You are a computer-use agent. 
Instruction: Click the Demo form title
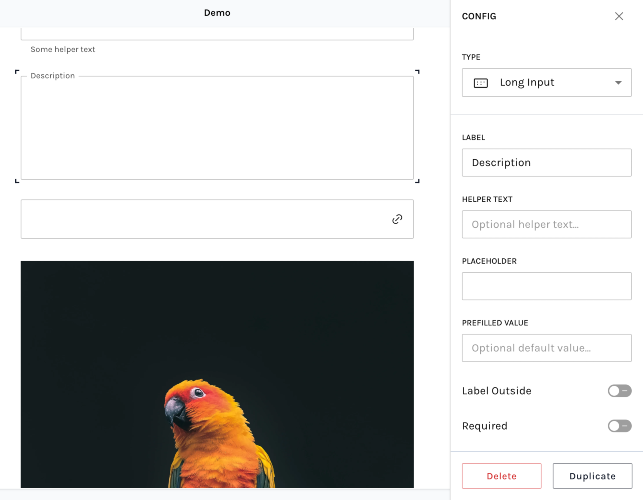coord(217,13)
